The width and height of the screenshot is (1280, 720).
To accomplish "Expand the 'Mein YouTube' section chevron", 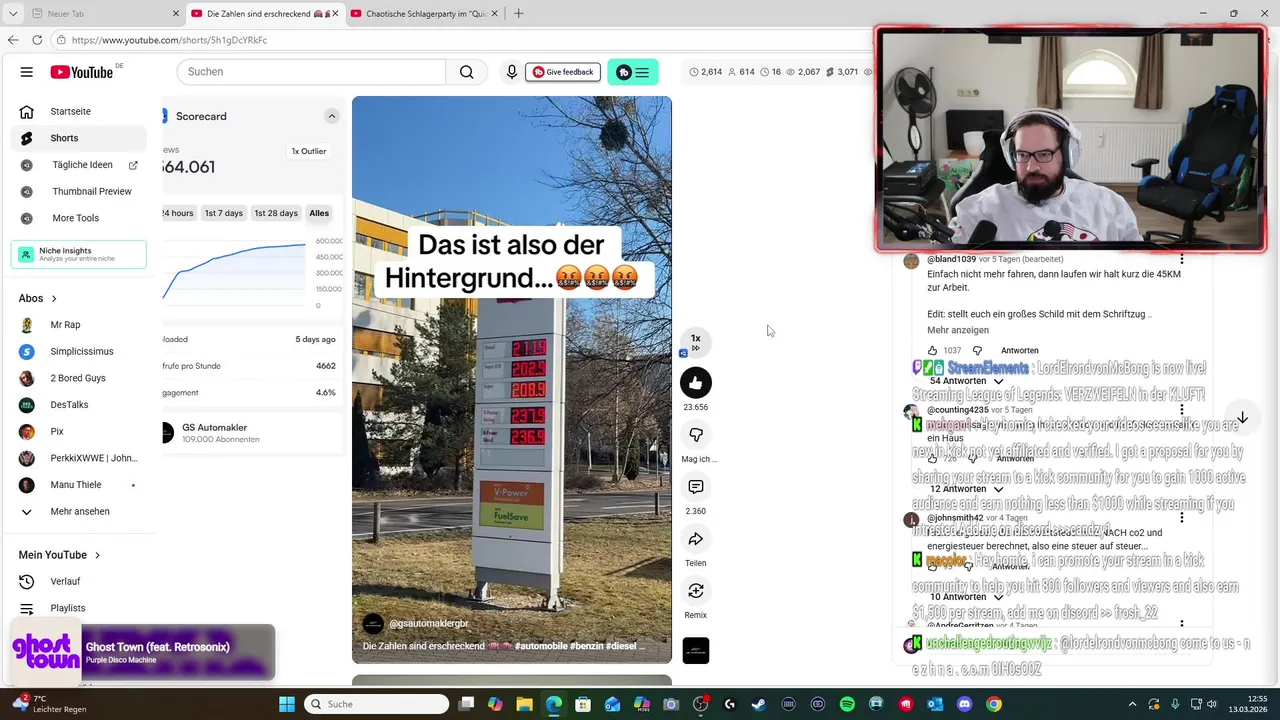I will click(97, 555).
